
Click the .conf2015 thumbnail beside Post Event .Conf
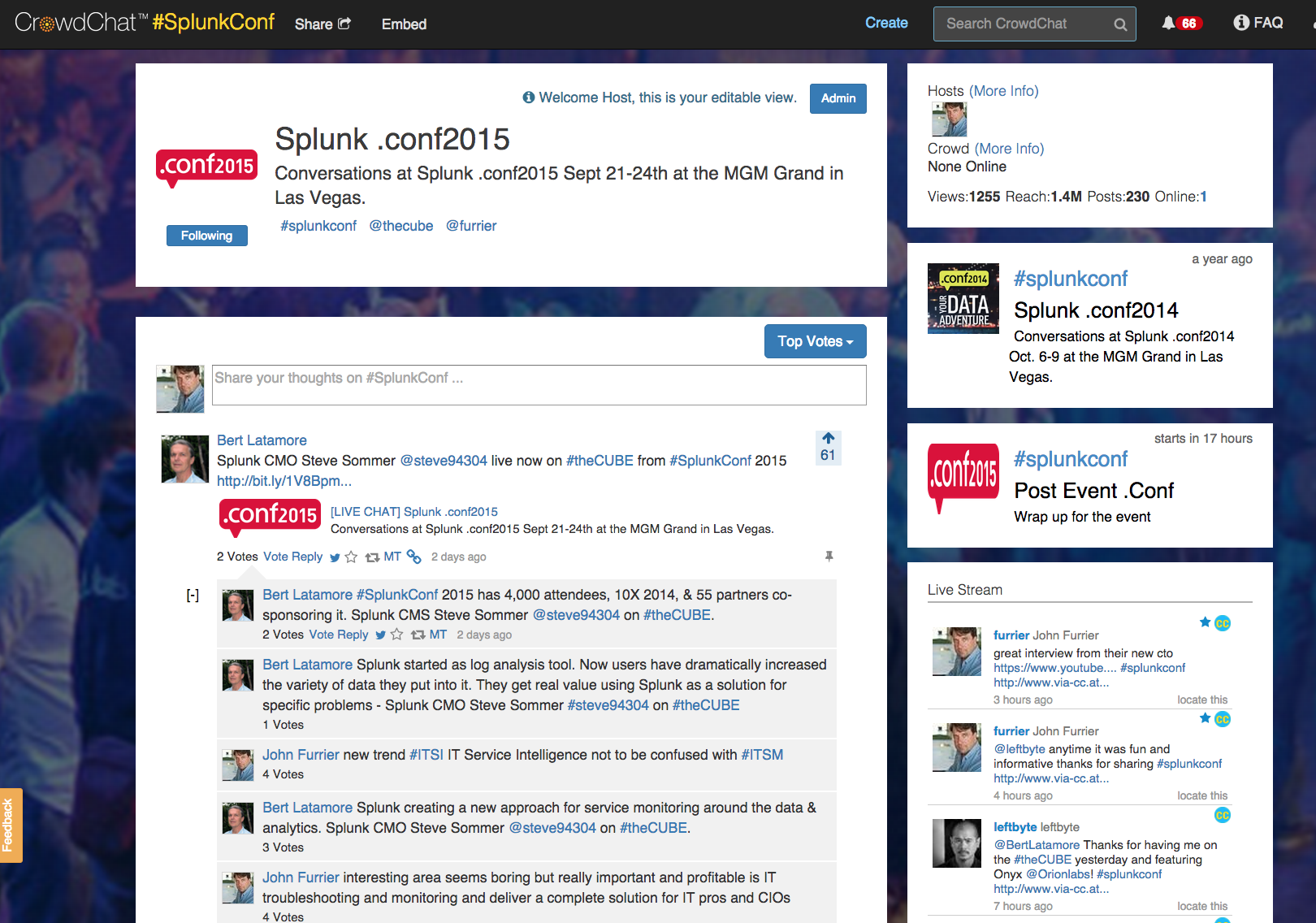click(963, 478)
